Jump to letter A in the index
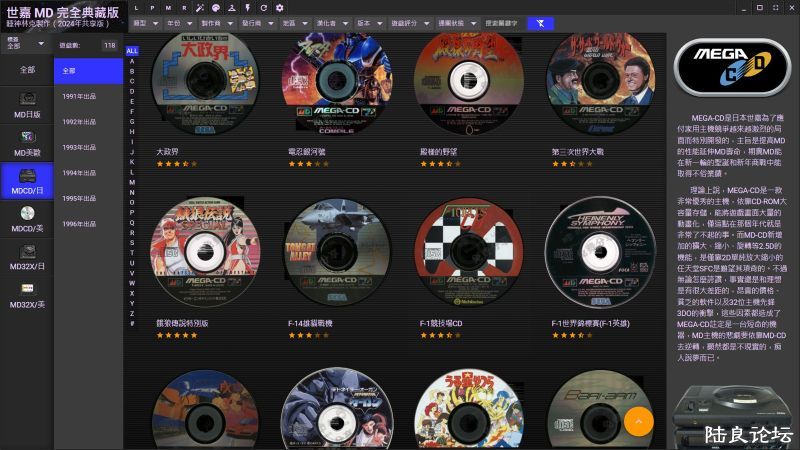The image size is (800, 450). pos(132,61)
